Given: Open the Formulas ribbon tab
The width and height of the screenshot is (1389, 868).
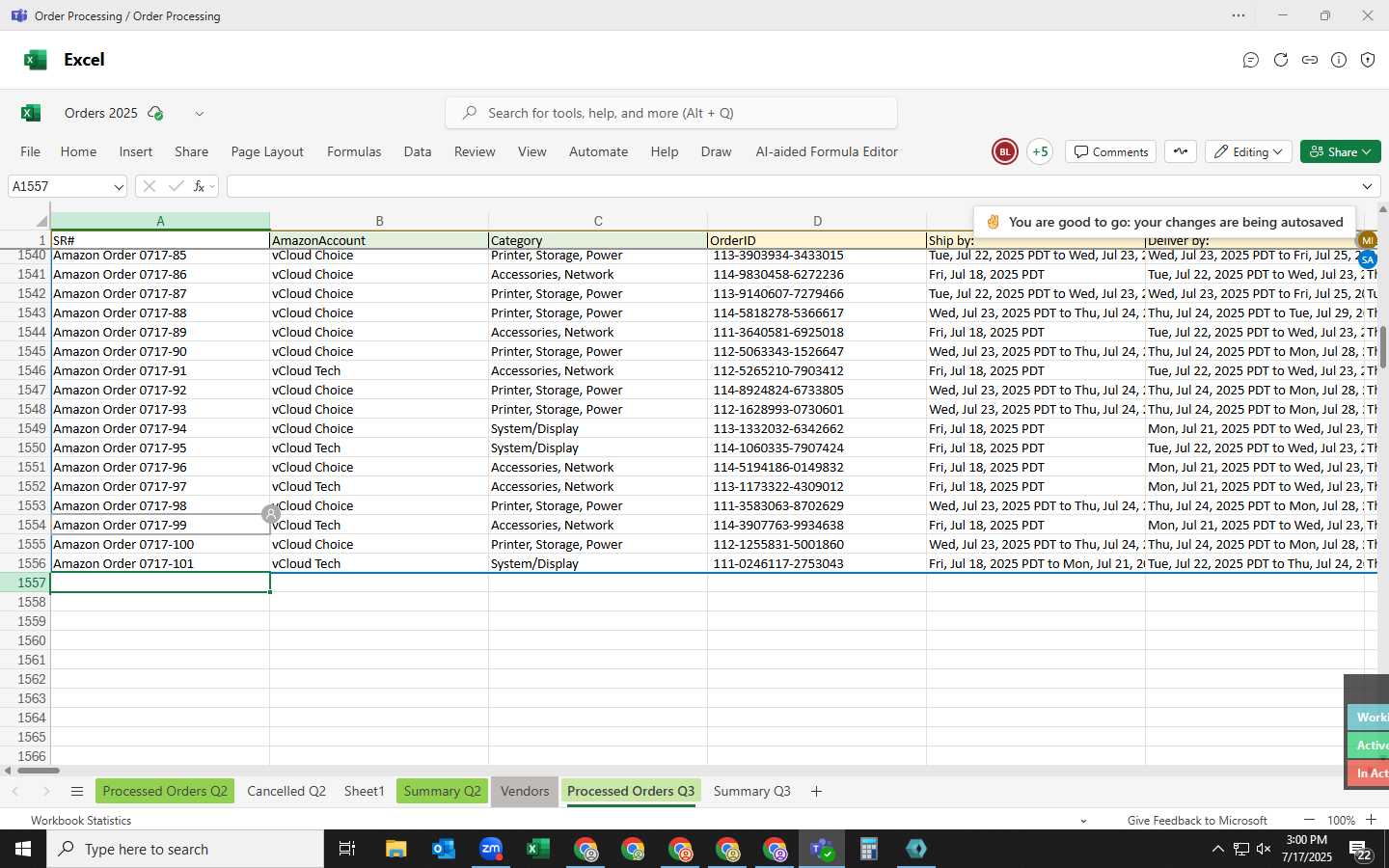Looking at the screenshot, I should coord(354,151).
